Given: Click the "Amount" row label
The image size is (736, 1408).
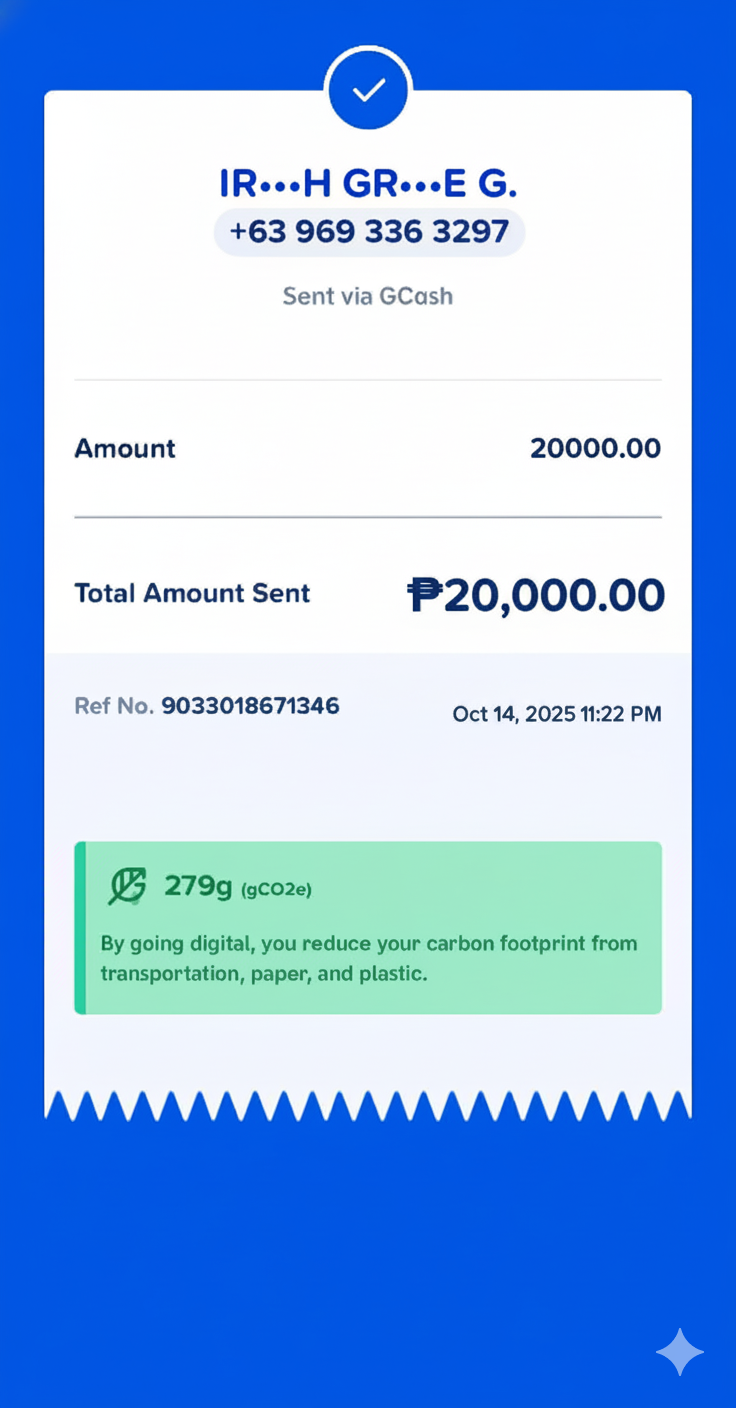Looking at the screenshot, I should (x=125, y=448).
